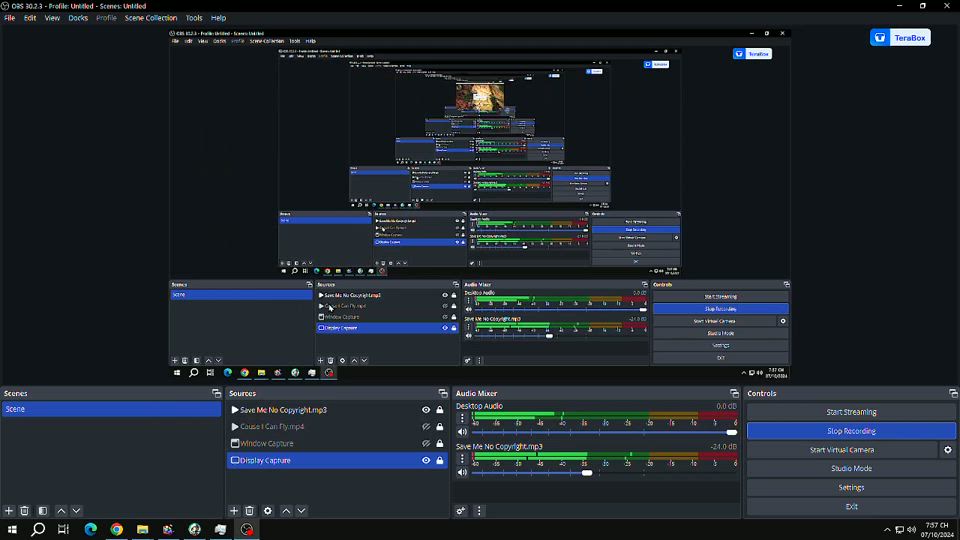Screen dimensions: 960x540
Task: Unlock the Save Me No Copyright.mp3 source
Action: click(440, 410)
